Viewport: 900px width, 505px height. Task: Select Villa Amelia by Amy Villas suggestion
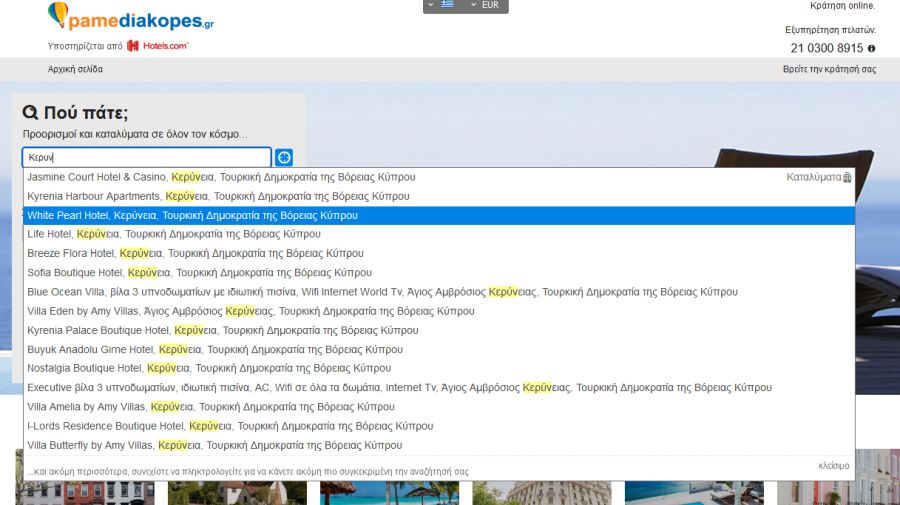coord(439,407)
